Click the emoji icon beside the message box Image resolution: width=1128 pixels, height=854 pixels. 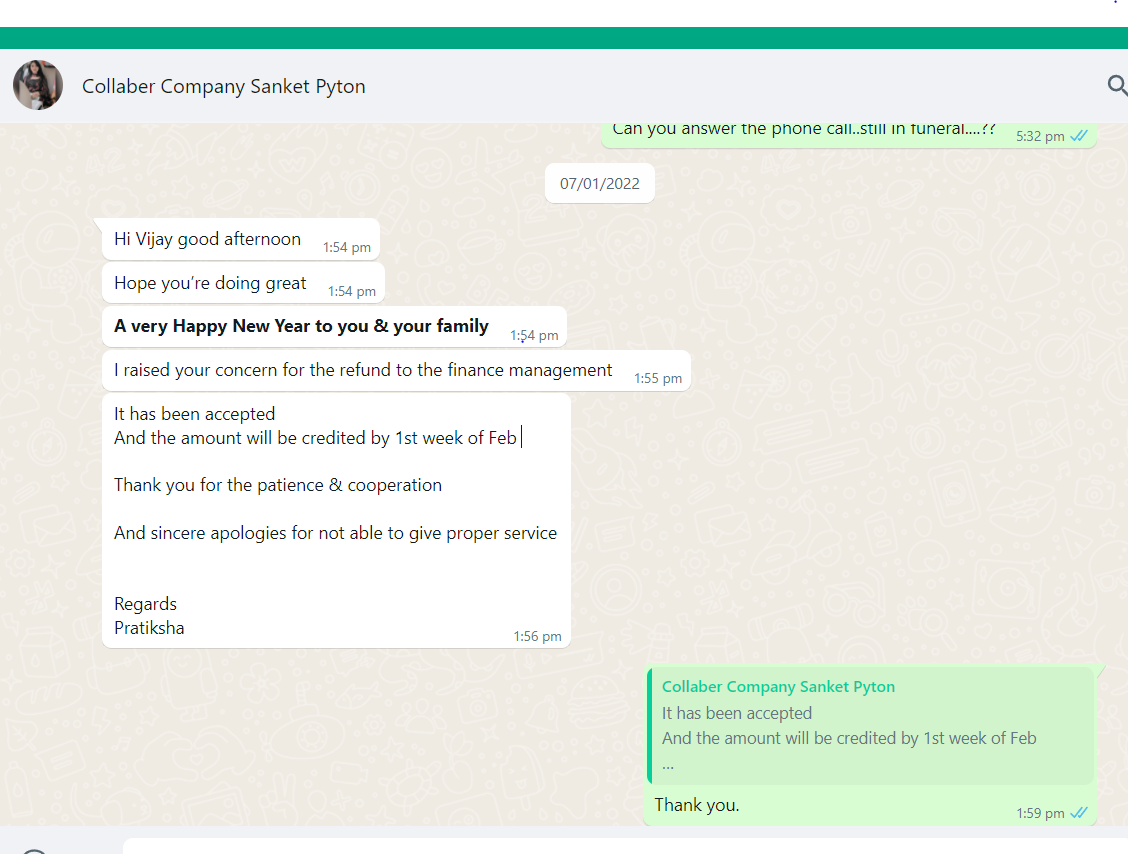coord(34,850)
